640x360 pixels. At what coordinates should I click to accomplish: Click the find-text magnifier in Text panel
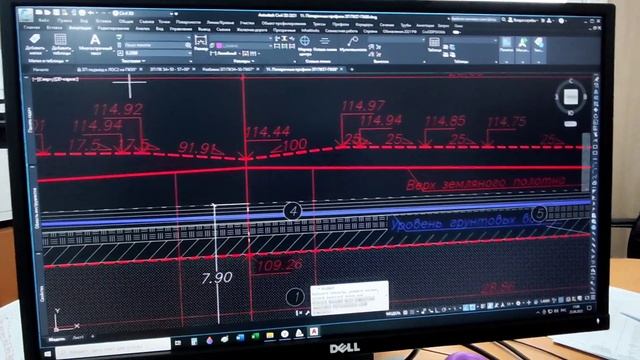coord(188,45)
